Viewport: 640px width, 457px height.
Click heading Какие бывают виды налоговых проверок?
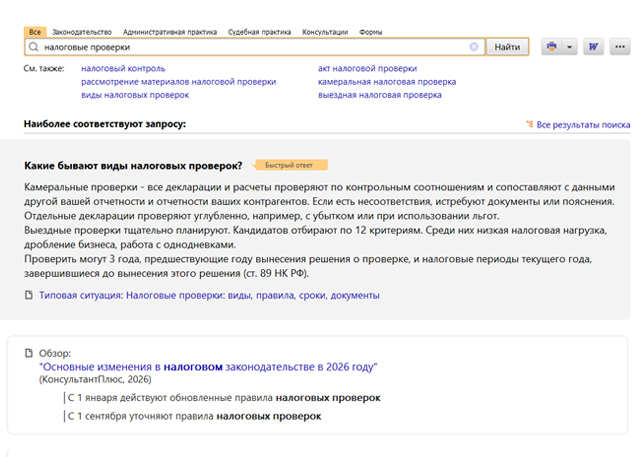point(133,166)
